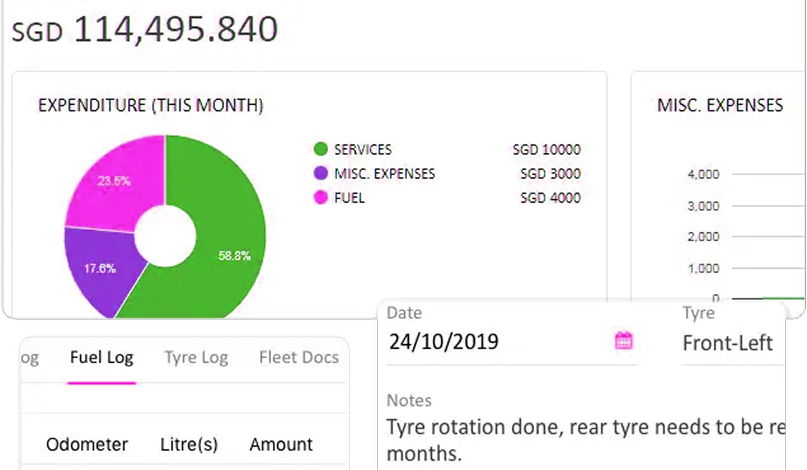Select the Amount column header
The height and width of the screenshot is (470, 807).
(281, 444)
